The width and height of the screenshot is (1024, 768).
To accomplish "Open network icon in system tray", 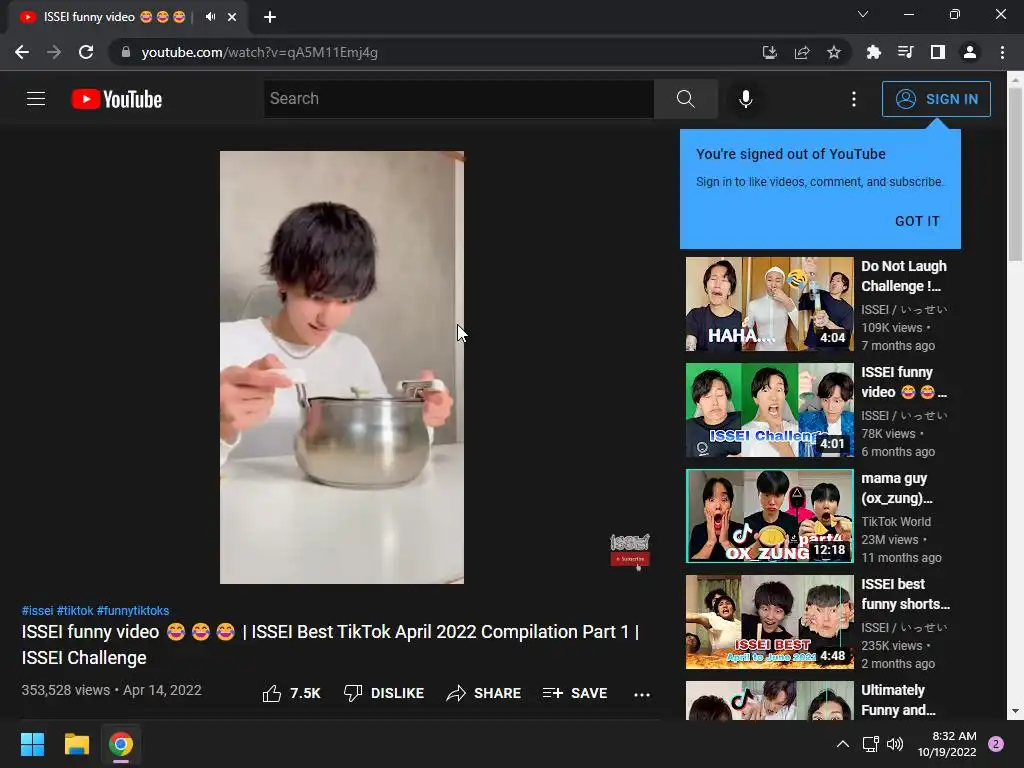I will pyautogui.click(x=870, y=744).
